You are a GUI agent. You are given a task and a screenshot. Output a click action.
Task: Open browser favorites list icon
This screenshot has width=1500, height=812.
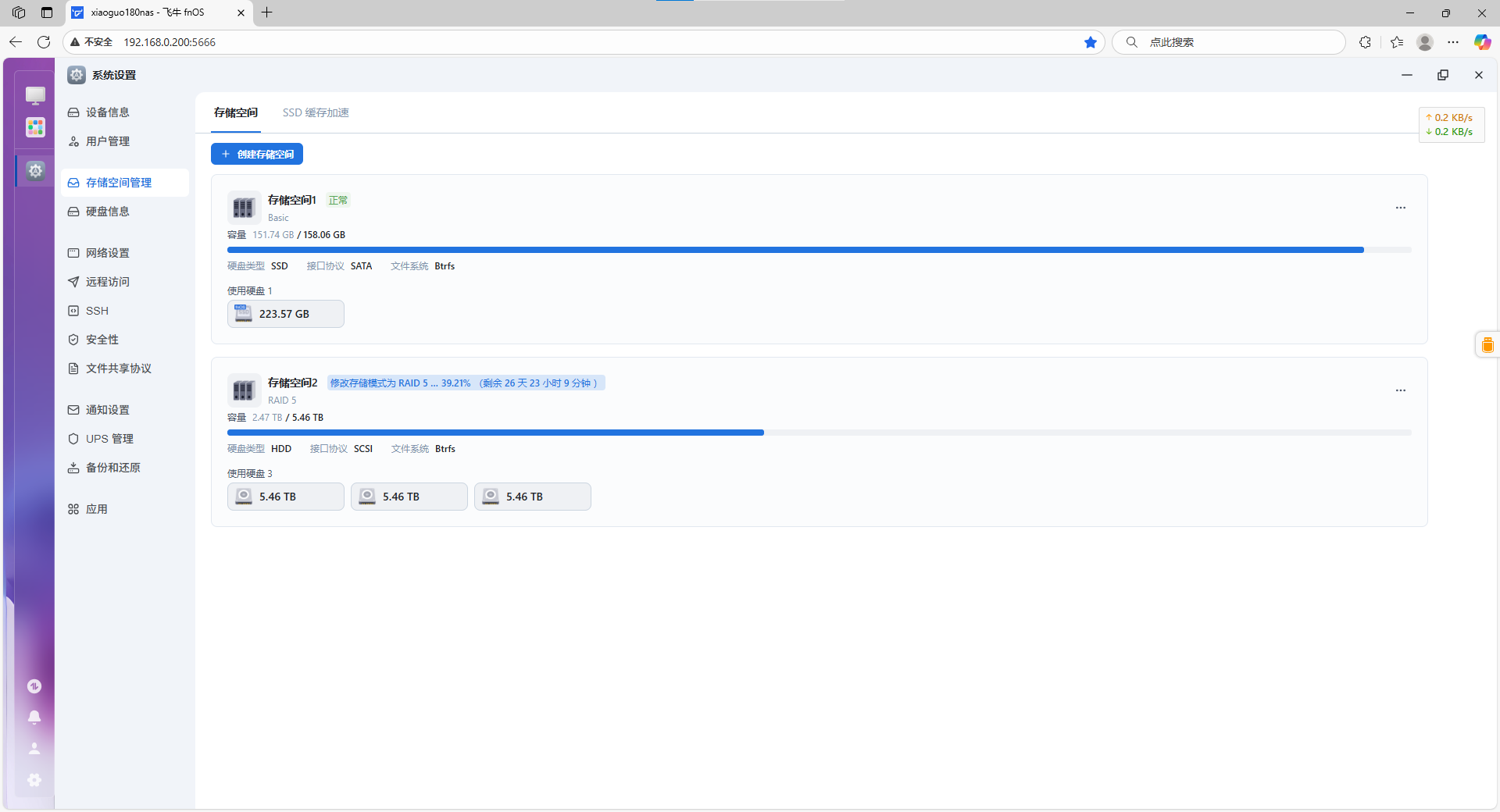[x=1397, y=42]
